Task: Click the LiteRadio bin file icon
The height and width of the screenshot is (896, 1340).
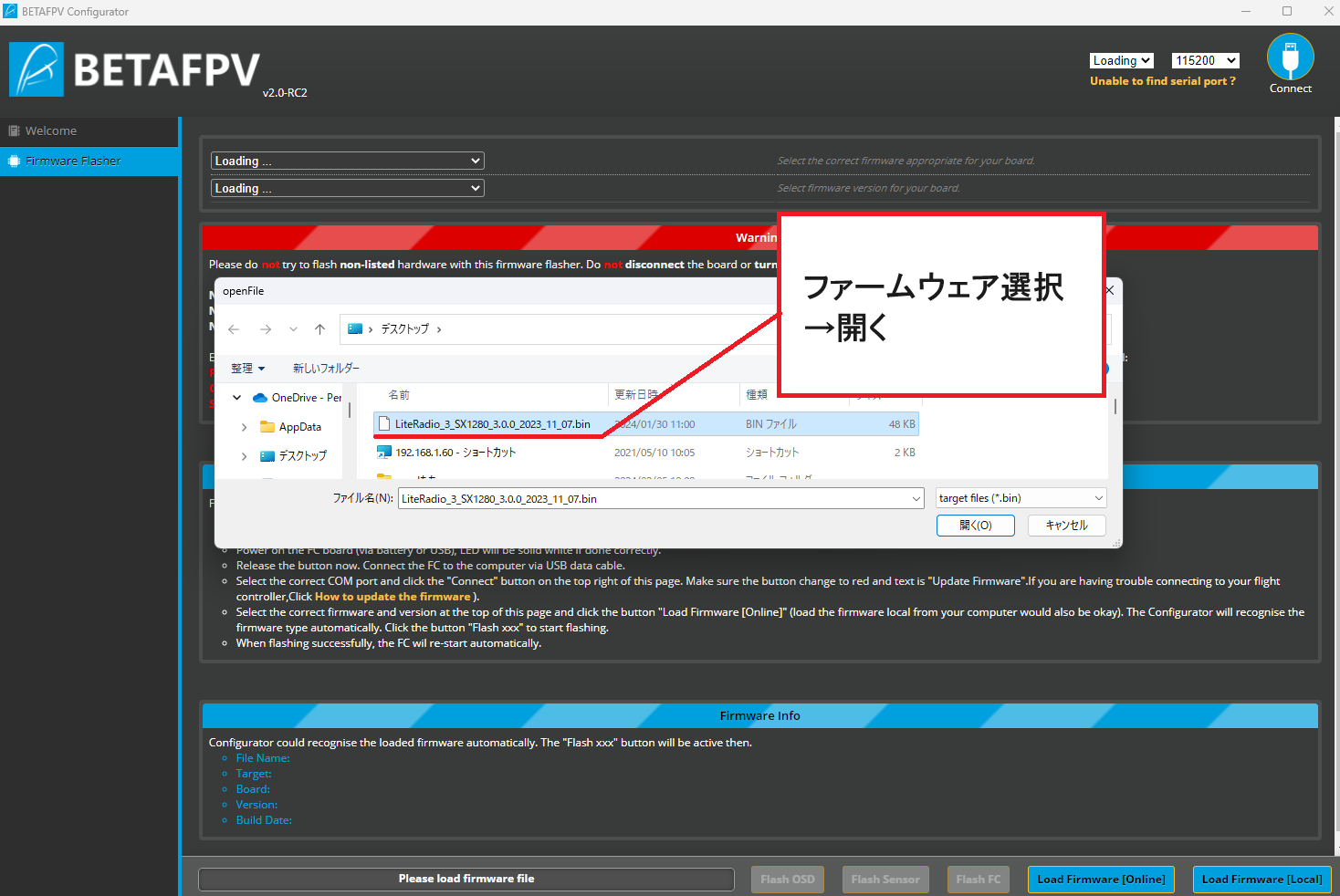Action: [x=384, y=424]
